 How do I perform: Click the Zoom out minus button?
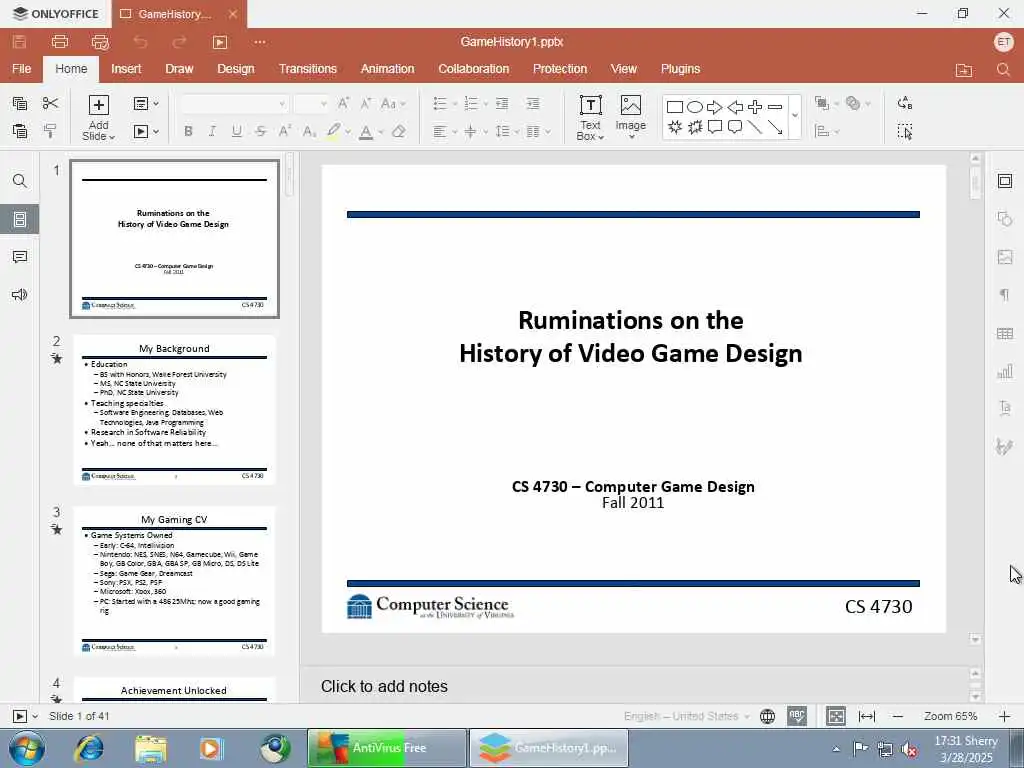[898, 716]
